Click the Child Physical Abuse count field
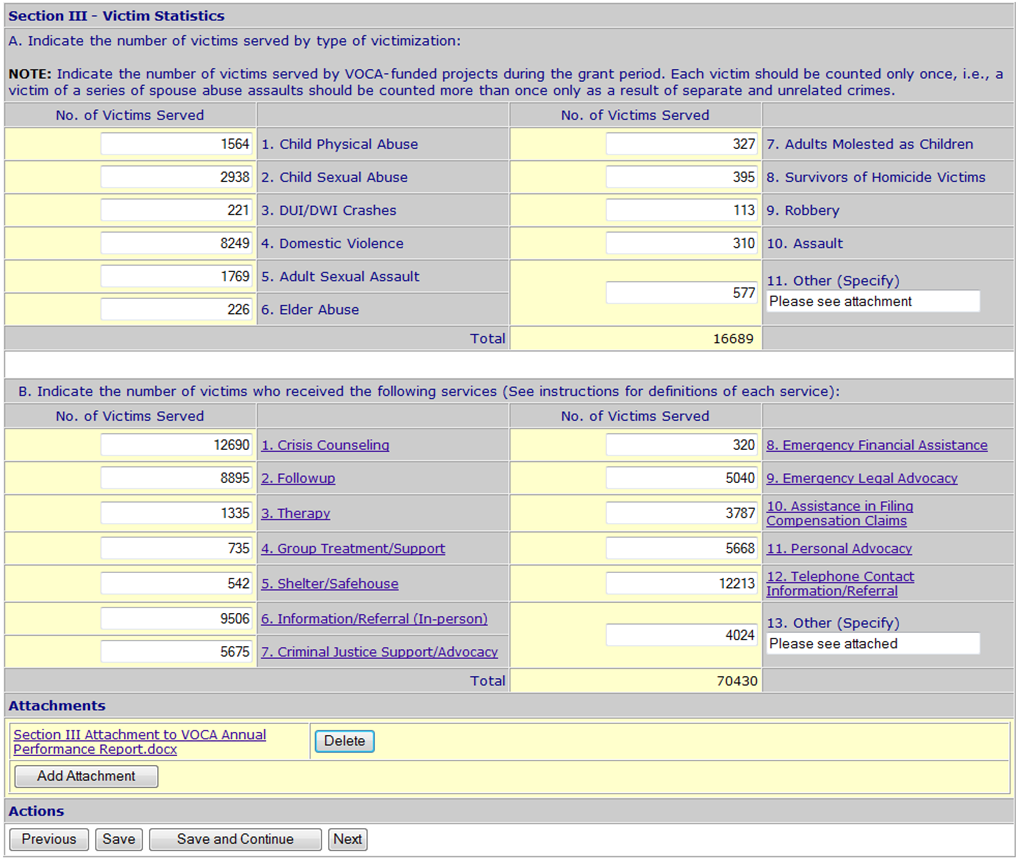Image resolution: width=1020 pixels, height=858 pixels. (176, 144)
